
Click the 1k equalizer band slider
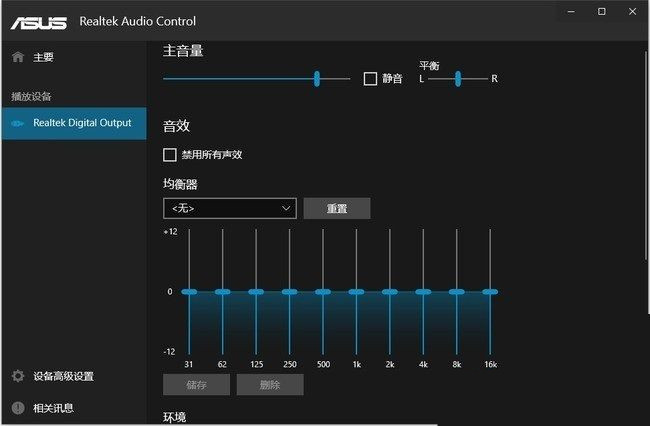click(356, 291)
